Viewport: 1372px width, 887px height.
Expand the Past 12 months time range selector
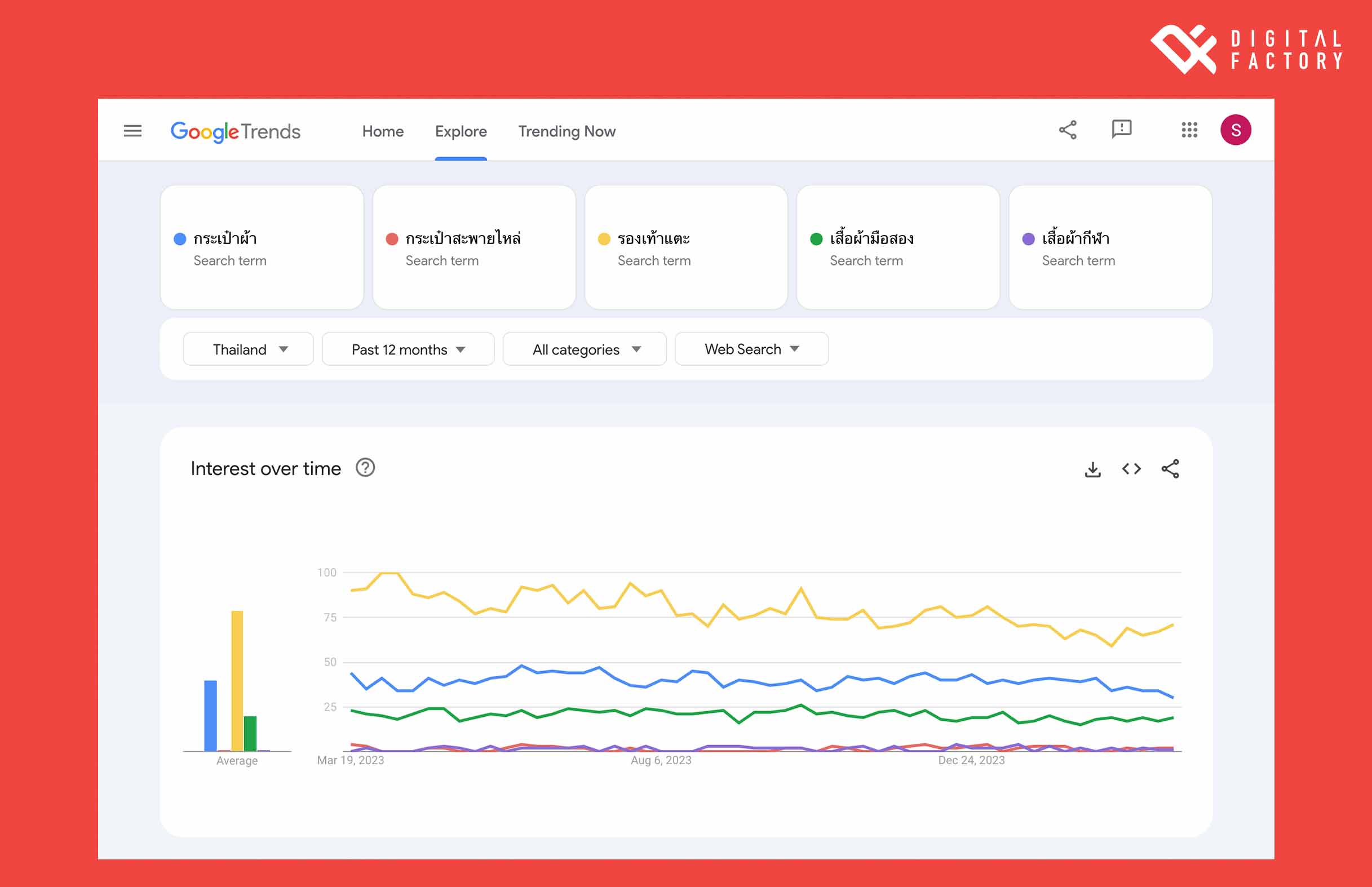pyautogui.click(x=407, y=348)
